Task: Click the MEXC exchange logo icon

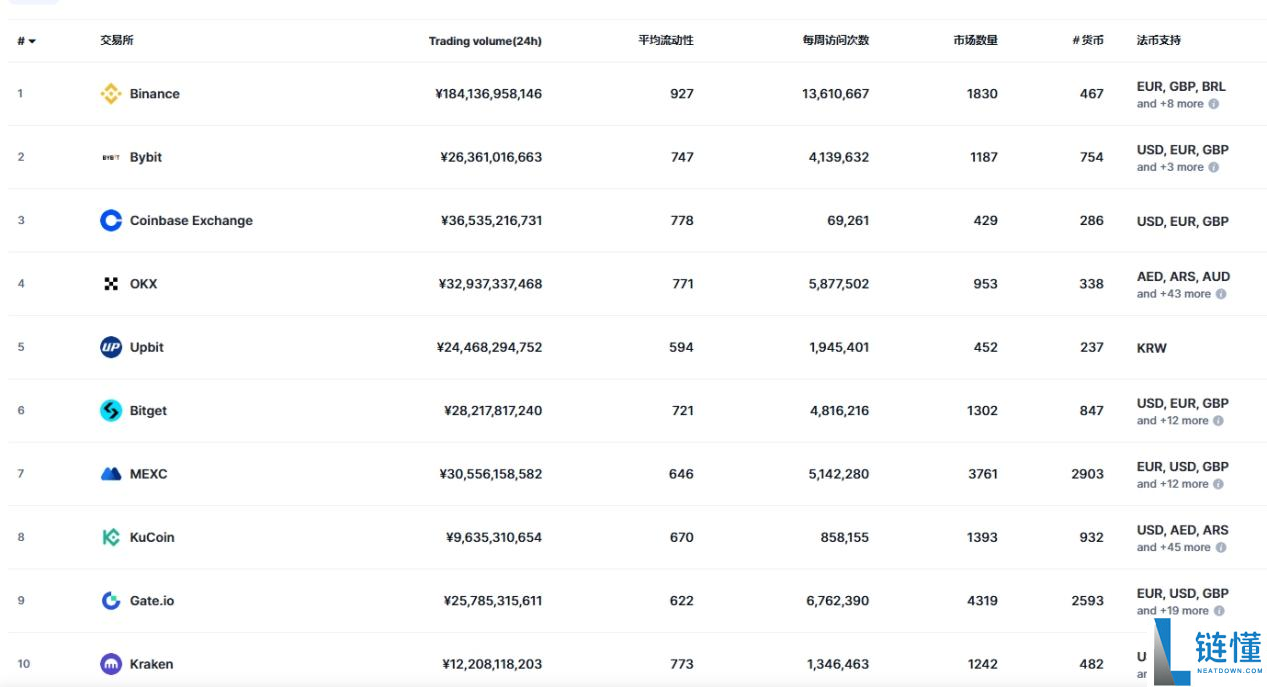Action: coord(111,474)
